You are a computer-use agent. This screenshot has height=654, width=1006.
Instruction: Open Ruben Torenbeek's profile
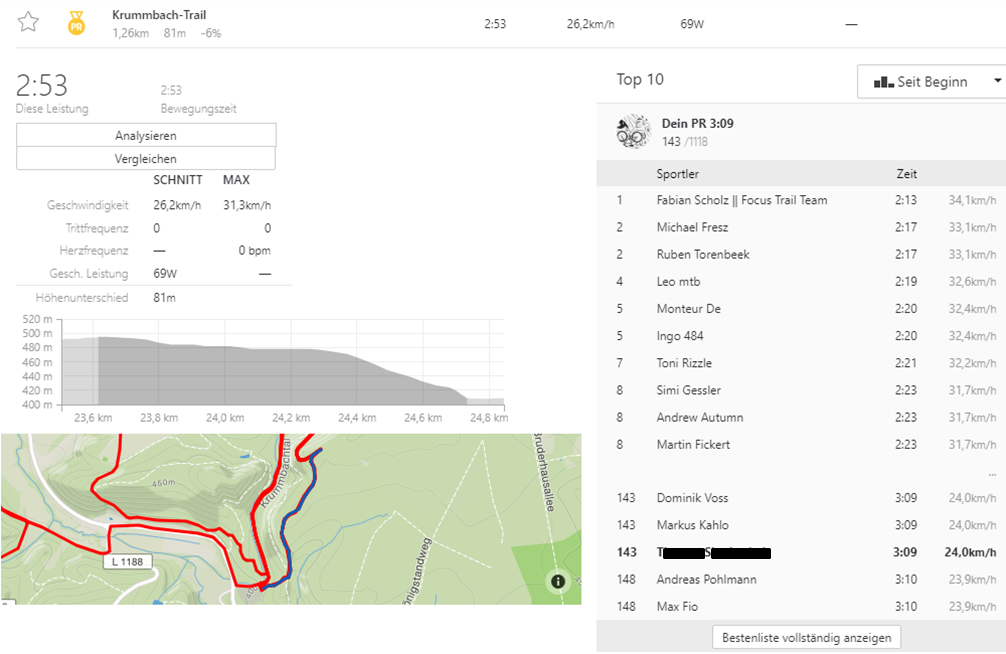pyautogui.click(x=702, y=254)
